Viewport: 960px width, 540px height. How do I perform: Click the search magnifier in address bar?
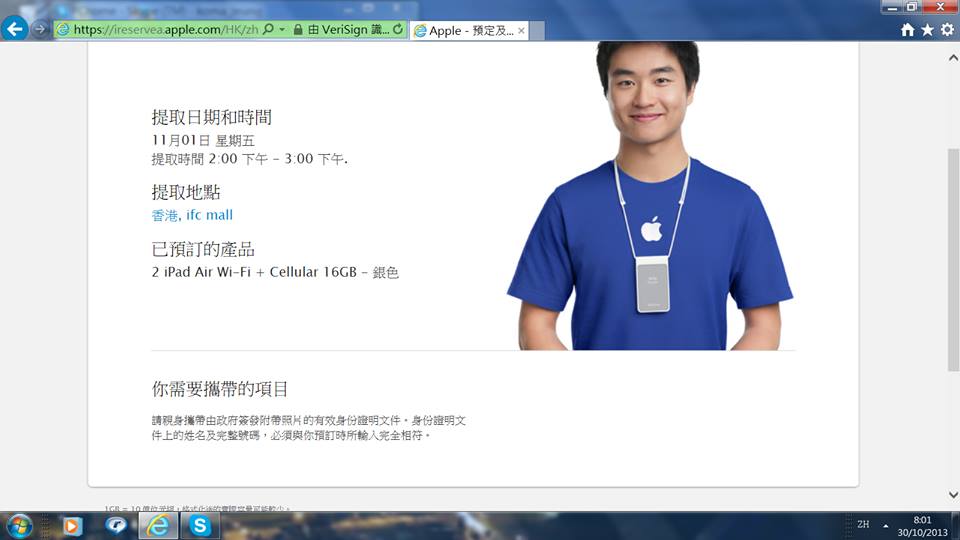(x=268, y=29)
